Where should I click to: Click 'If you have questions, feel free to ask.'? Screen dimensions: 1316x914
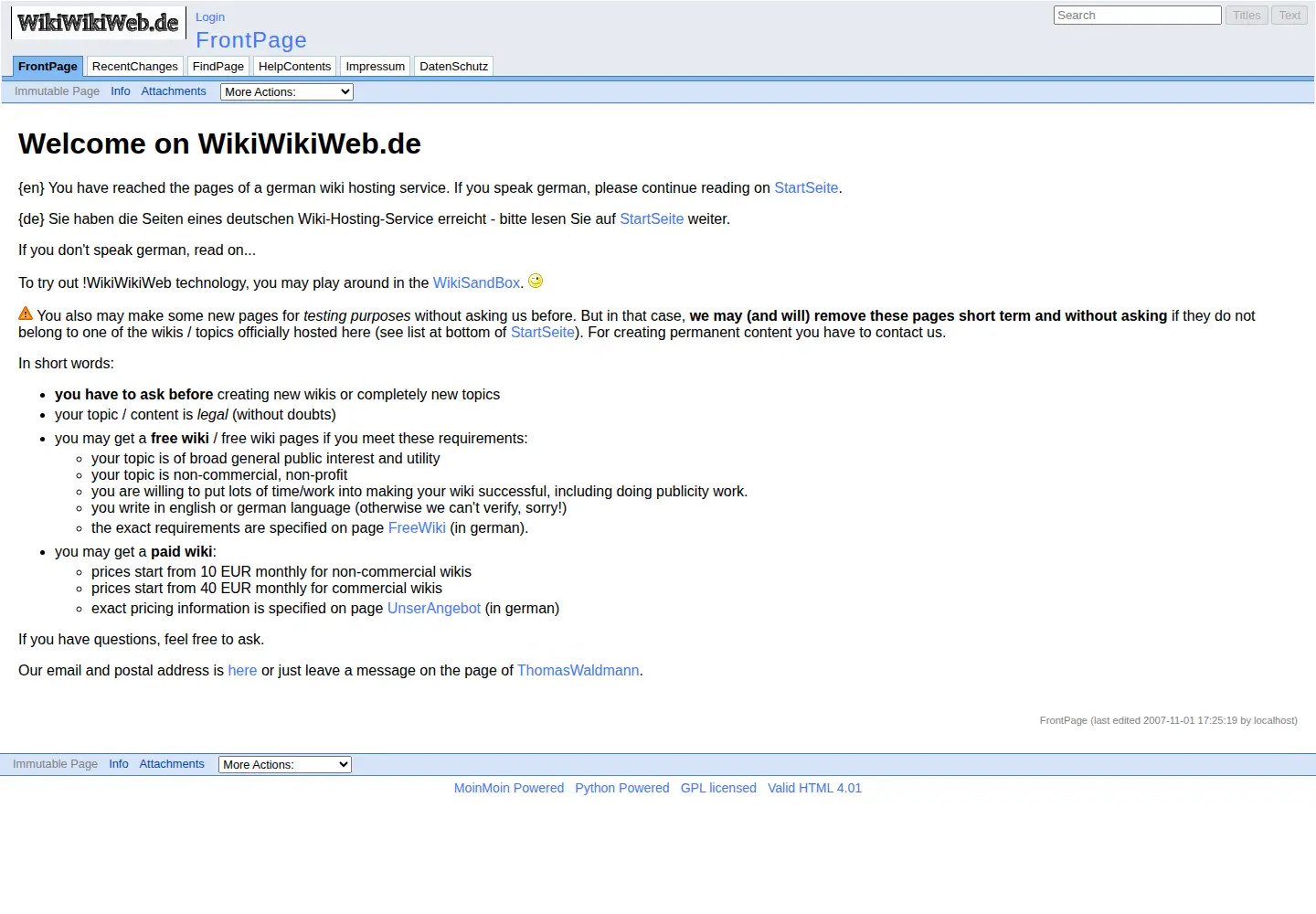(141, 639)
